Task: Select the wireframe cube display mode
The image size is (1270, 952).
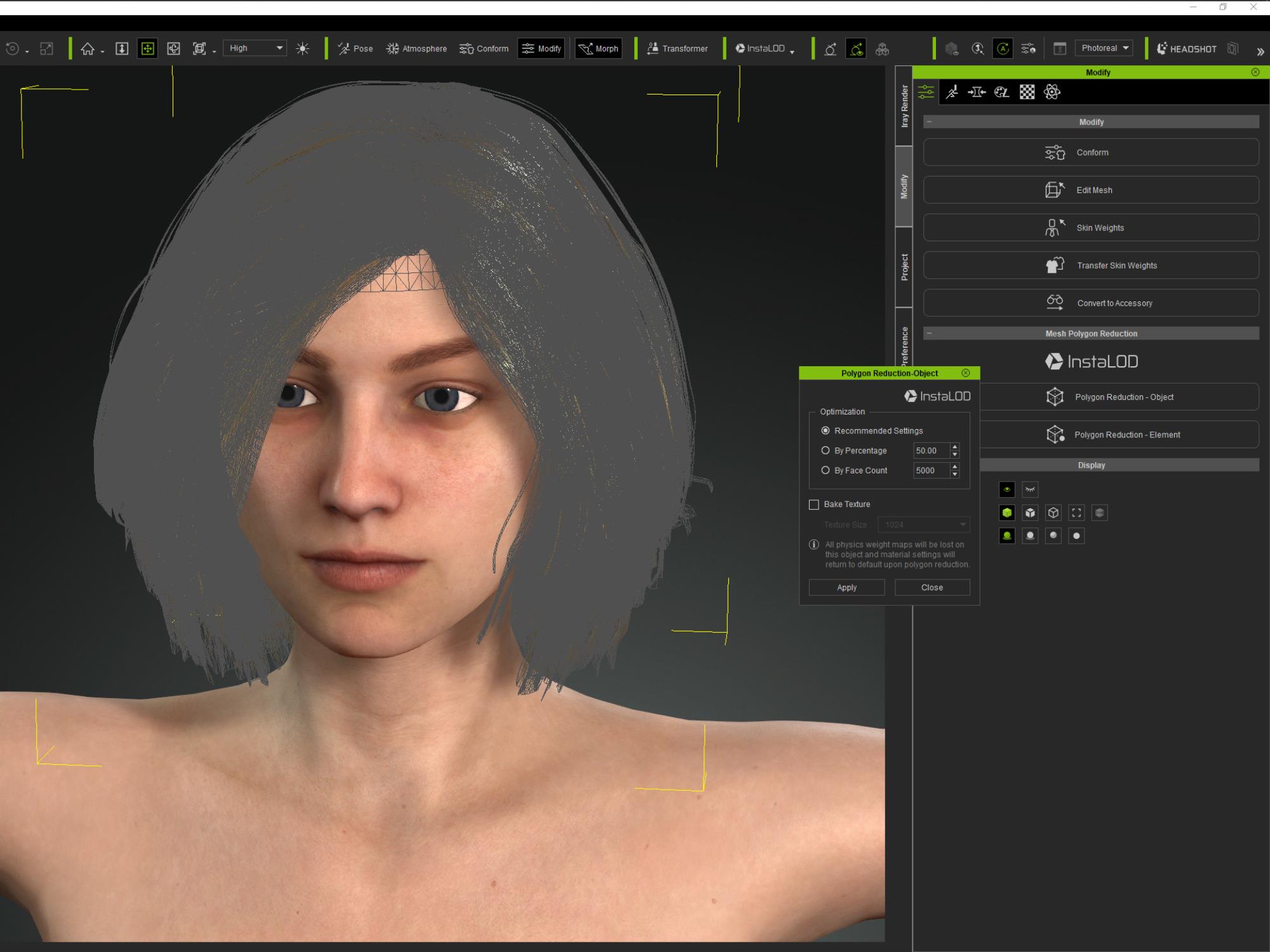Action: coord(1053,513)
